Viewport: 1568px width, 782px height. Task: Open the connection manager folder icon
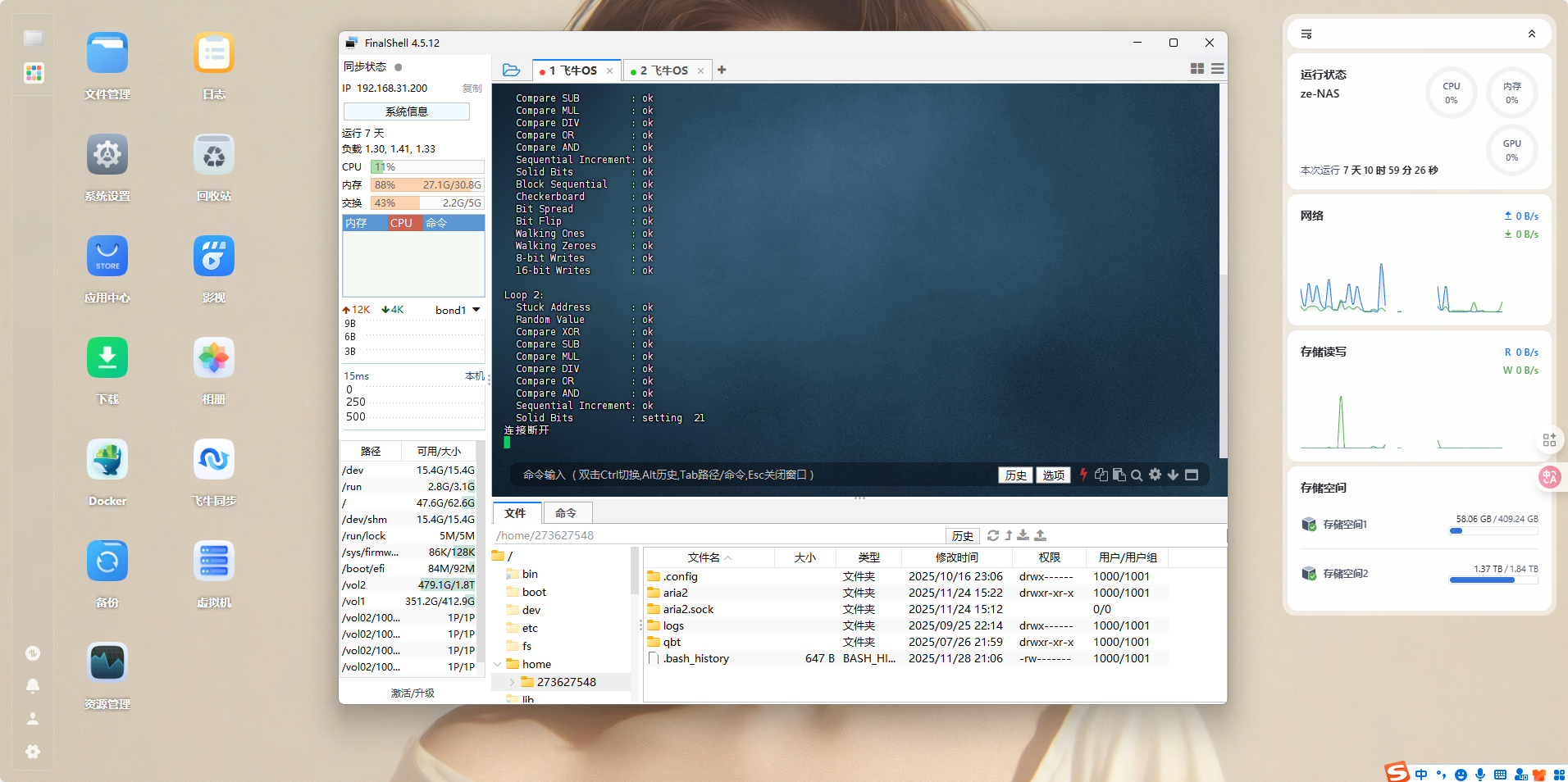[511, 70]
